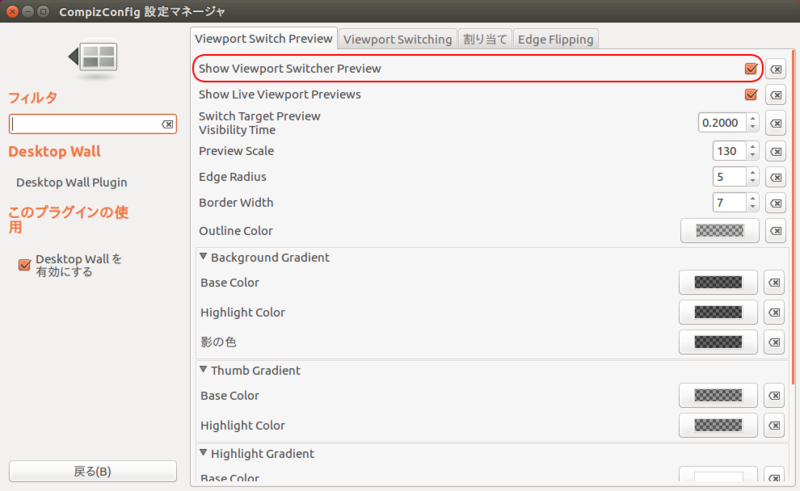Open the Outline Color picker

point(719,231)
